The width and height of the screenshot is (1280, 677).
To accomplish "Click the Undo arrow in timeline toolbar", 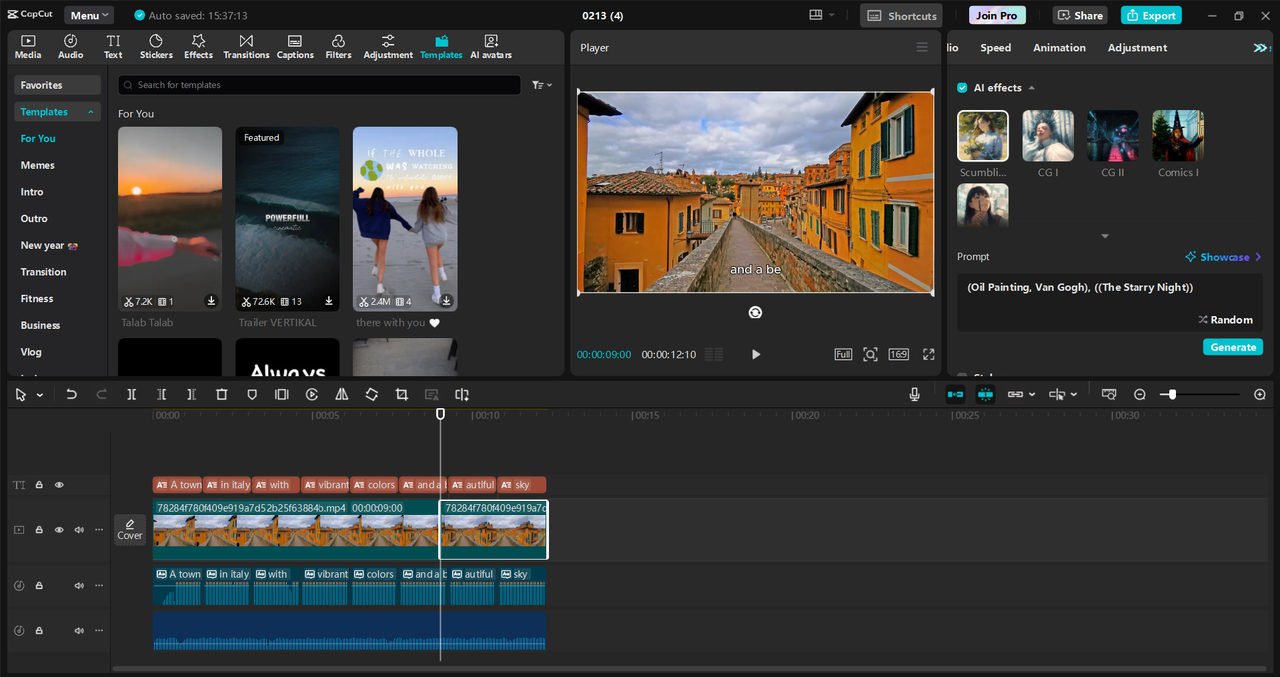I will click(71, 395).
